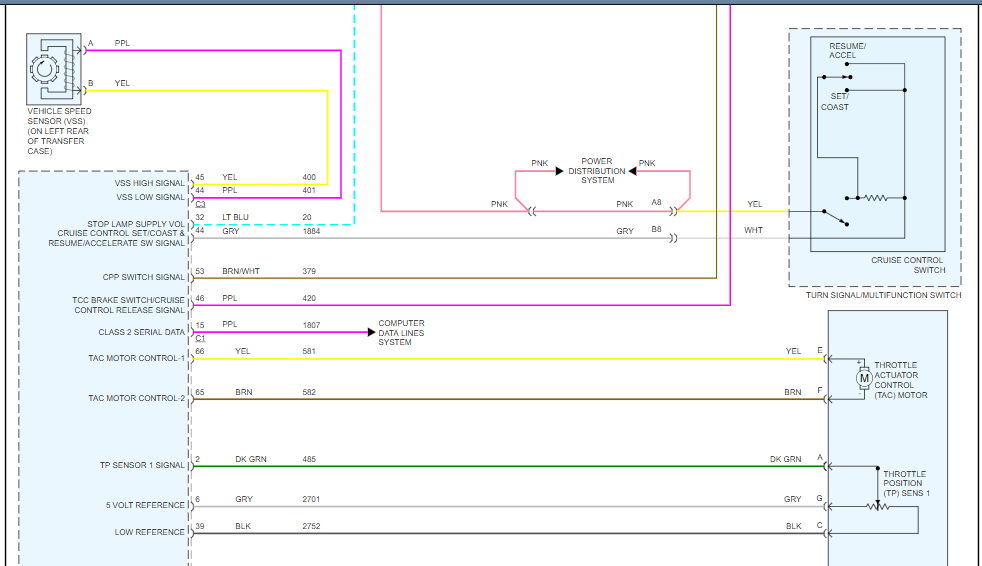
Task: Click pin number 39 at low reference
Action: coord(200,526)
